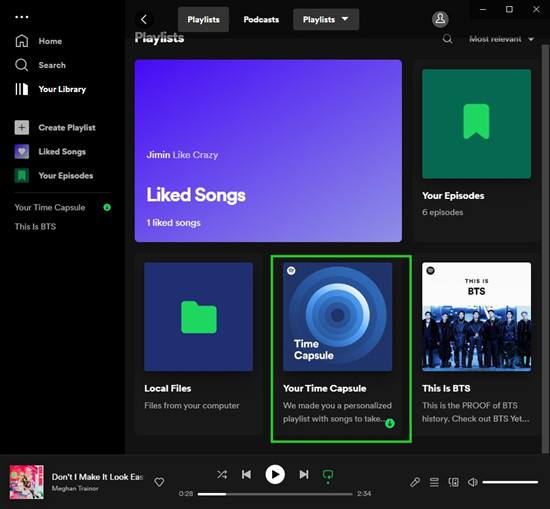This screenshot has width=550, height=509.
Task: Switch to the Podcasts tab
Action: pyautogui.click(x=261, y=19)
